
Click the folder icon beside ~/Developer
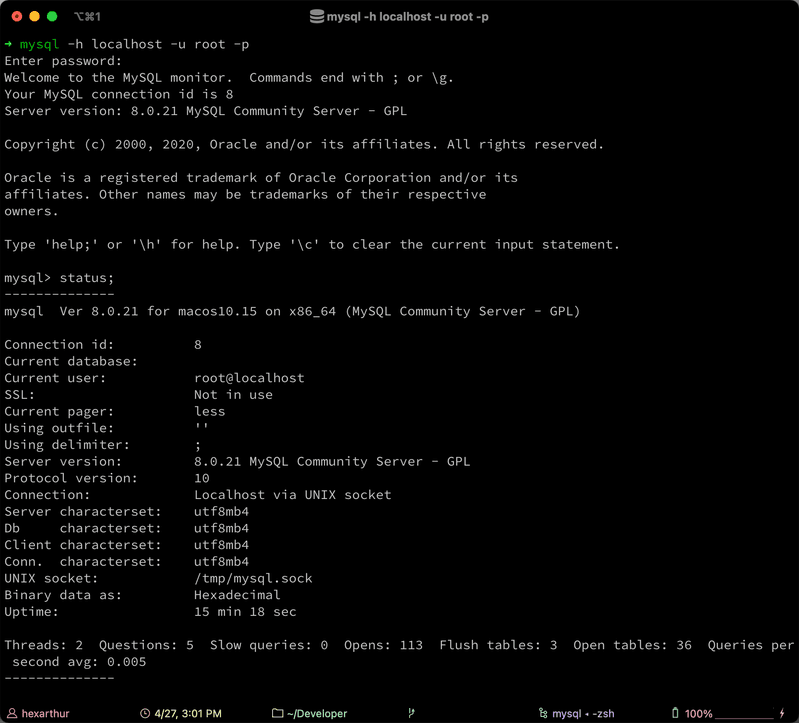(277, 713)
